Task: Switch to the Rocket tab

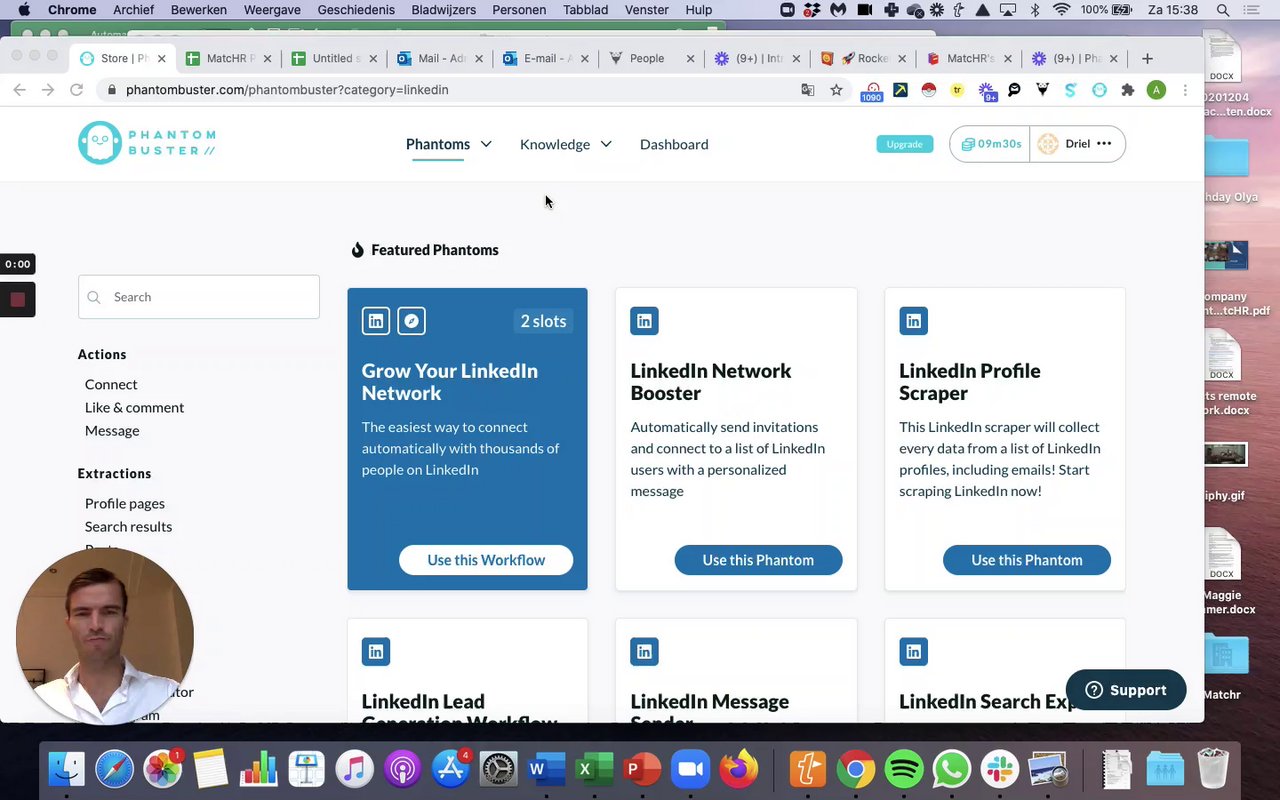Action: click(865, 58)
